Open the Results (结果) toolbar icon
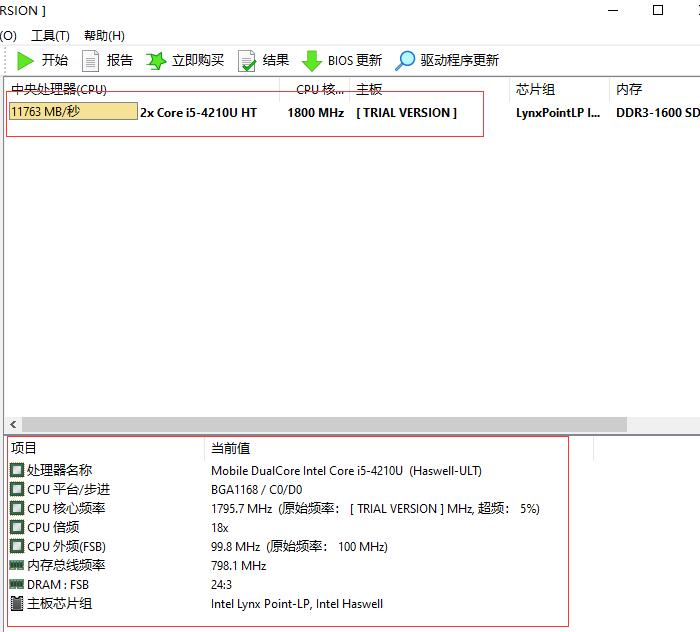Screen dimensions: 700x632 pyautogui.click(x=247, y=61)
